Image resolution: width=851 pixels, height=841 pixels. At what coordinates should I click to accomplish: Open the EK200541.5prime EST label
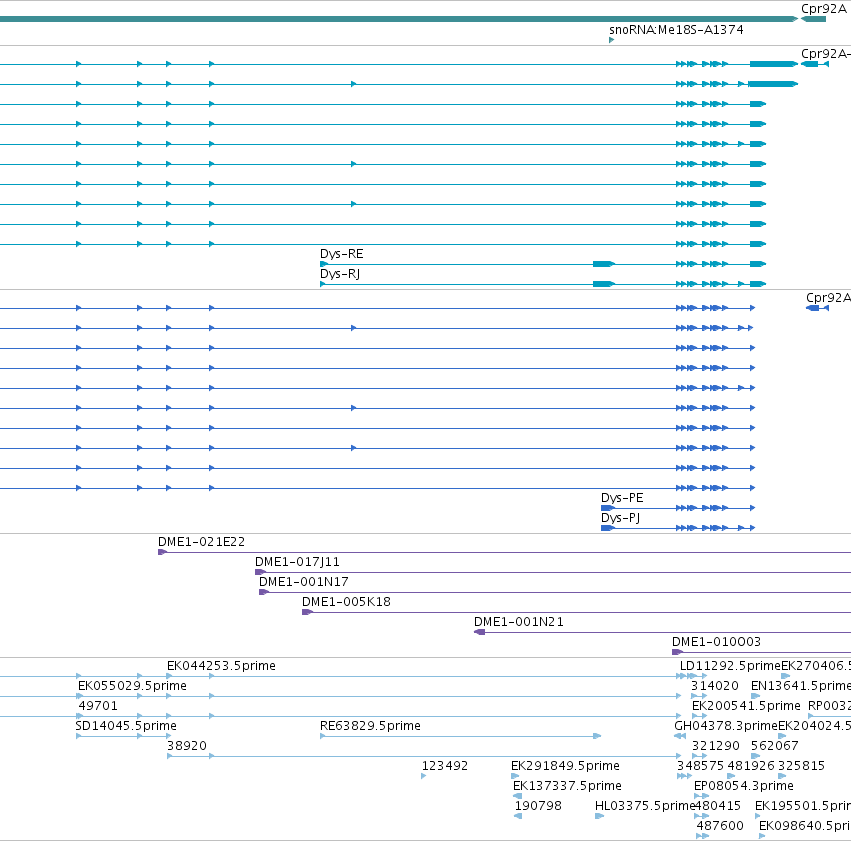coord(746,706)
